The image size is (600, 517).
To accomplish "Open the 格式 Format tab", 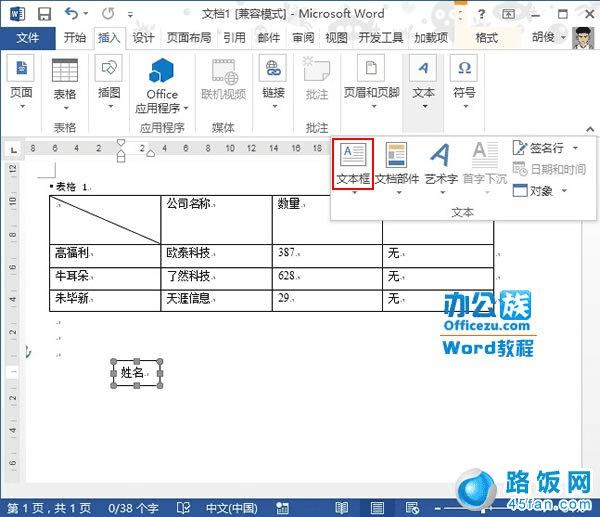I will pos(486,38).
